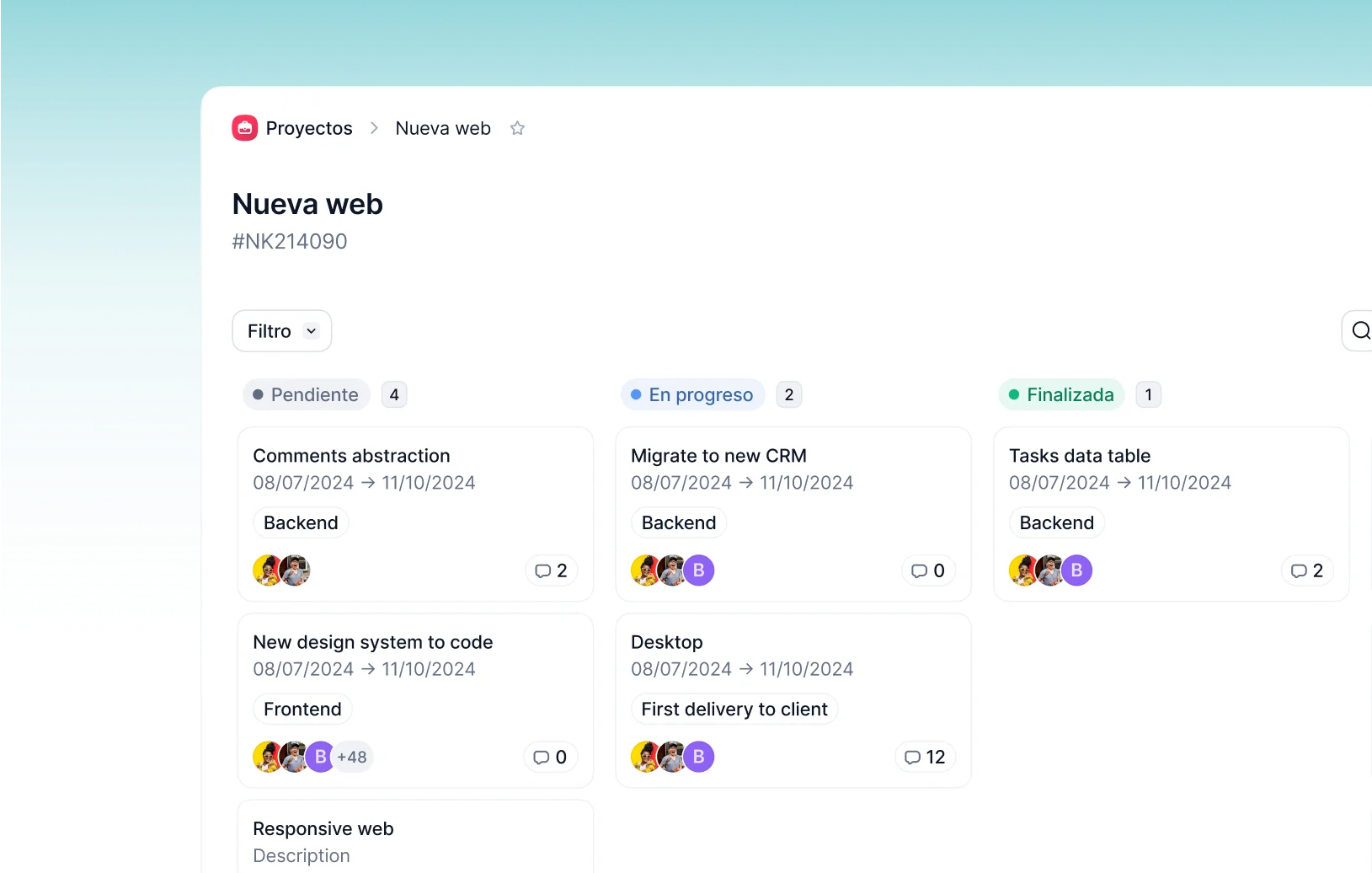Click the breadcrumb chevron after Proyectos
This screenshot has width=1372, height=873.
pyautogui.click(x=374, y=128)
